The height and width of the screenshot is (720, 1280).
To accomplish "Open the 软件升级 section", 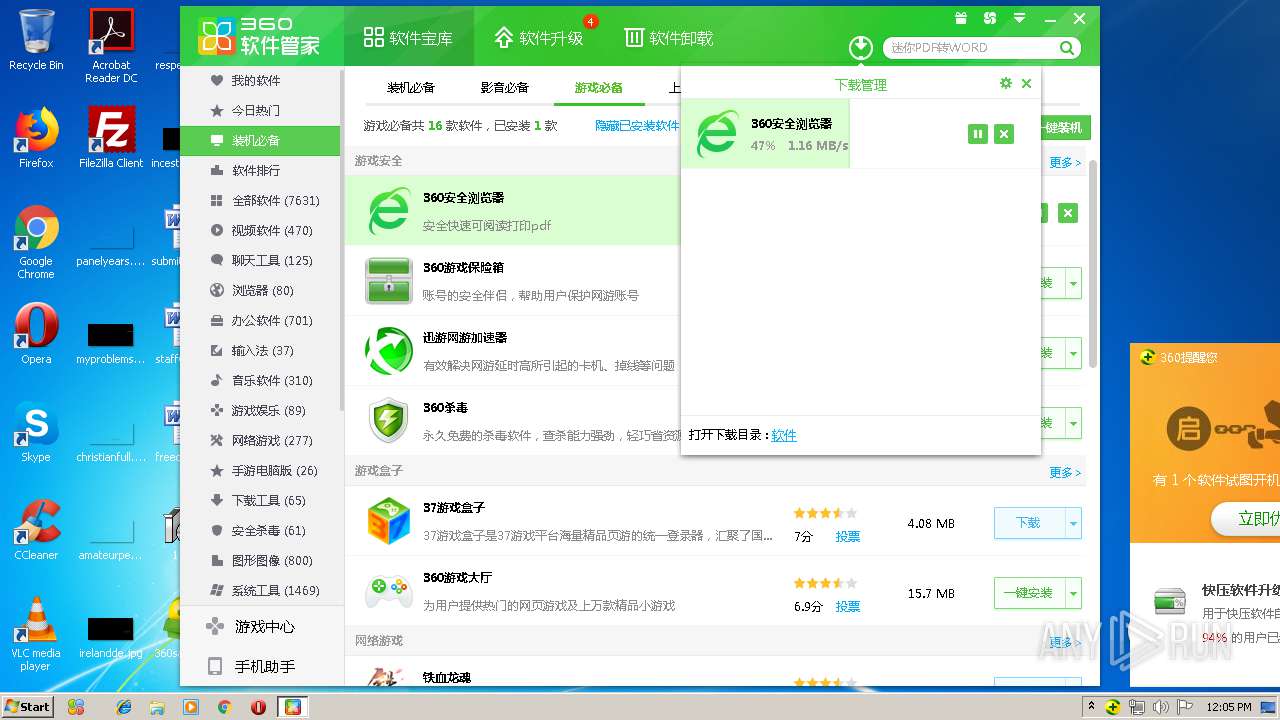I will 539,38.
